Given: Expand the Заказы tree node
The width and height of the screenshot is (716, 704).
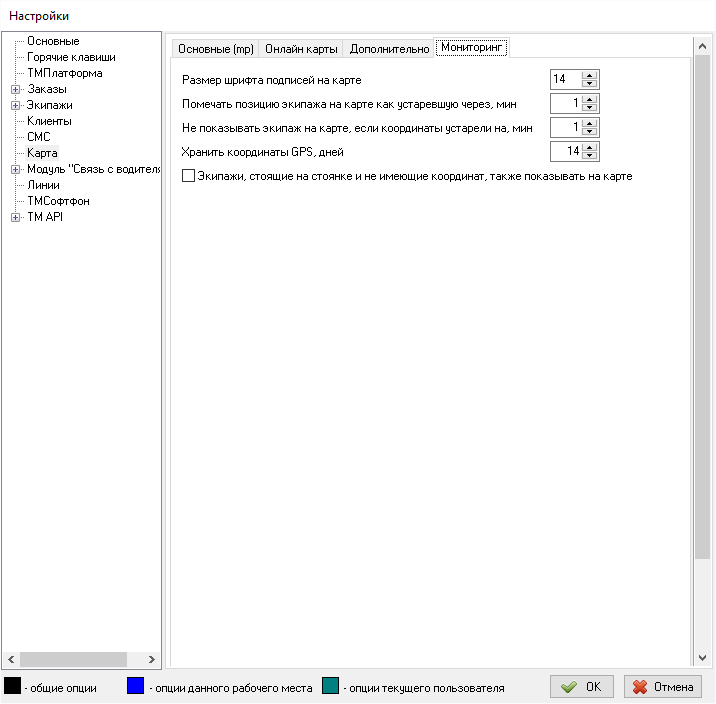Looking at the screenshot, I should coord(15,89).
